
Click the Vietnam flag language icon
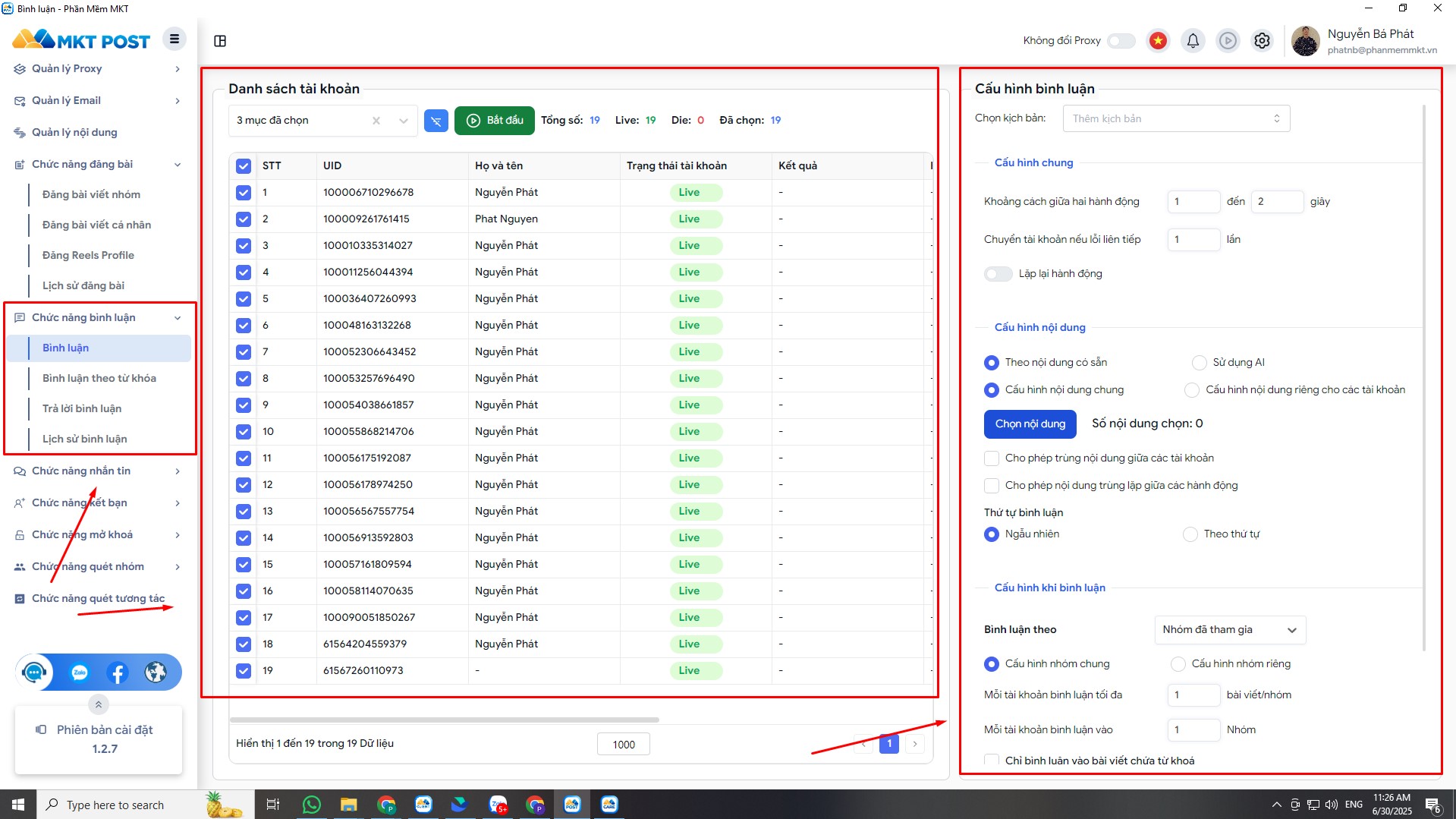point(1158,41)
